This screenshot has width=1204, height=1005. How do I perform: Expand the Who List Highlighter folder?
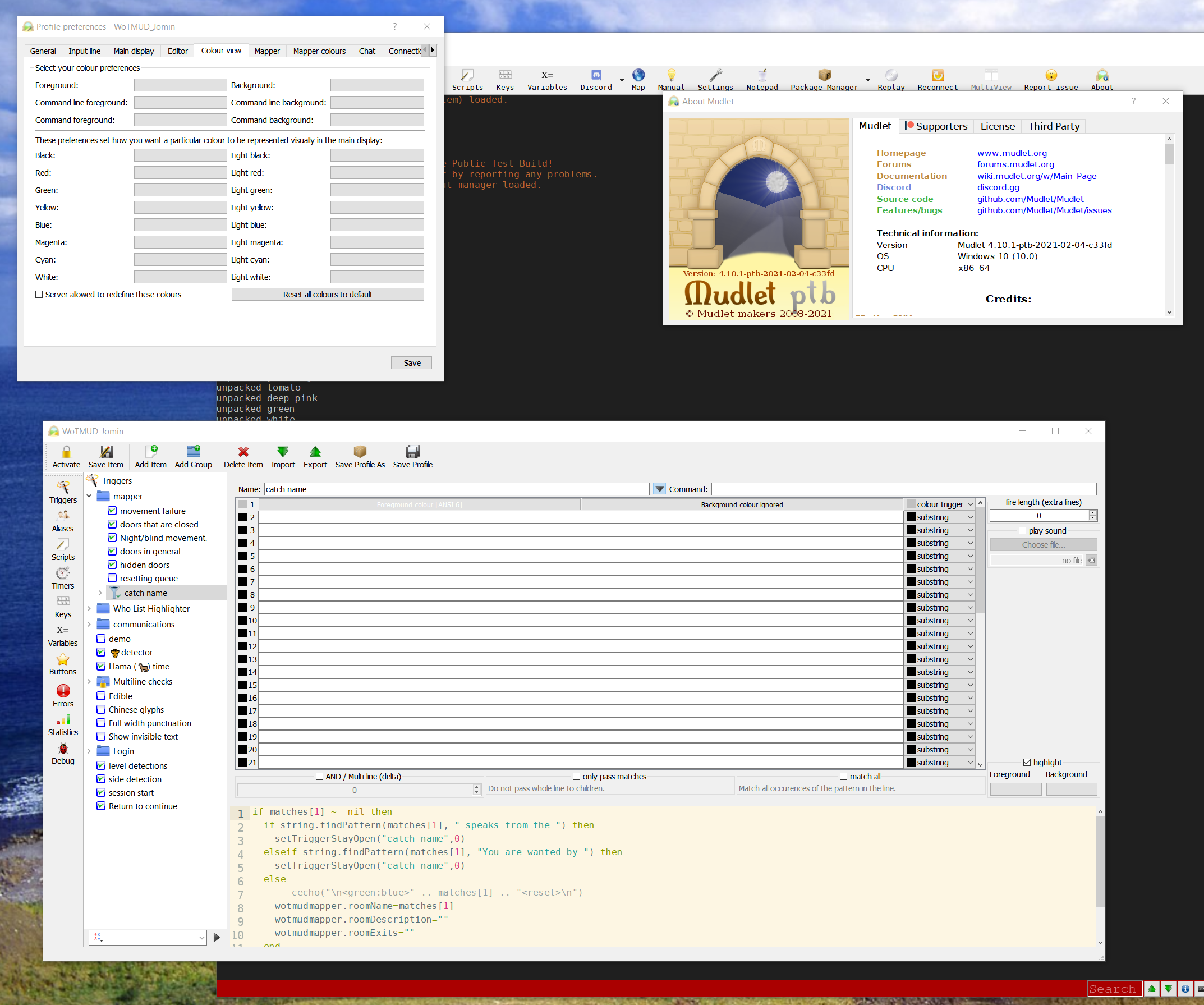tap(89, 608)
